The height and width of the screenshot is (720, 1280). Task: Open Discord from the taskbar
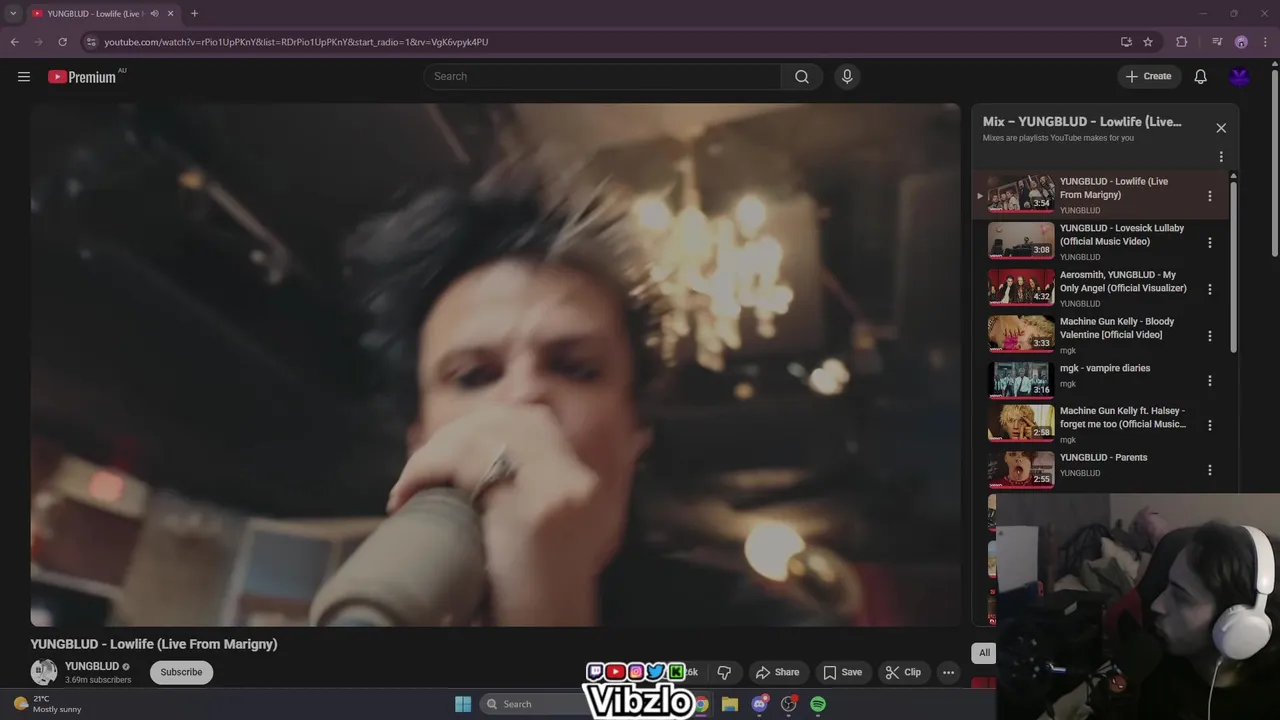pos(759,704)
